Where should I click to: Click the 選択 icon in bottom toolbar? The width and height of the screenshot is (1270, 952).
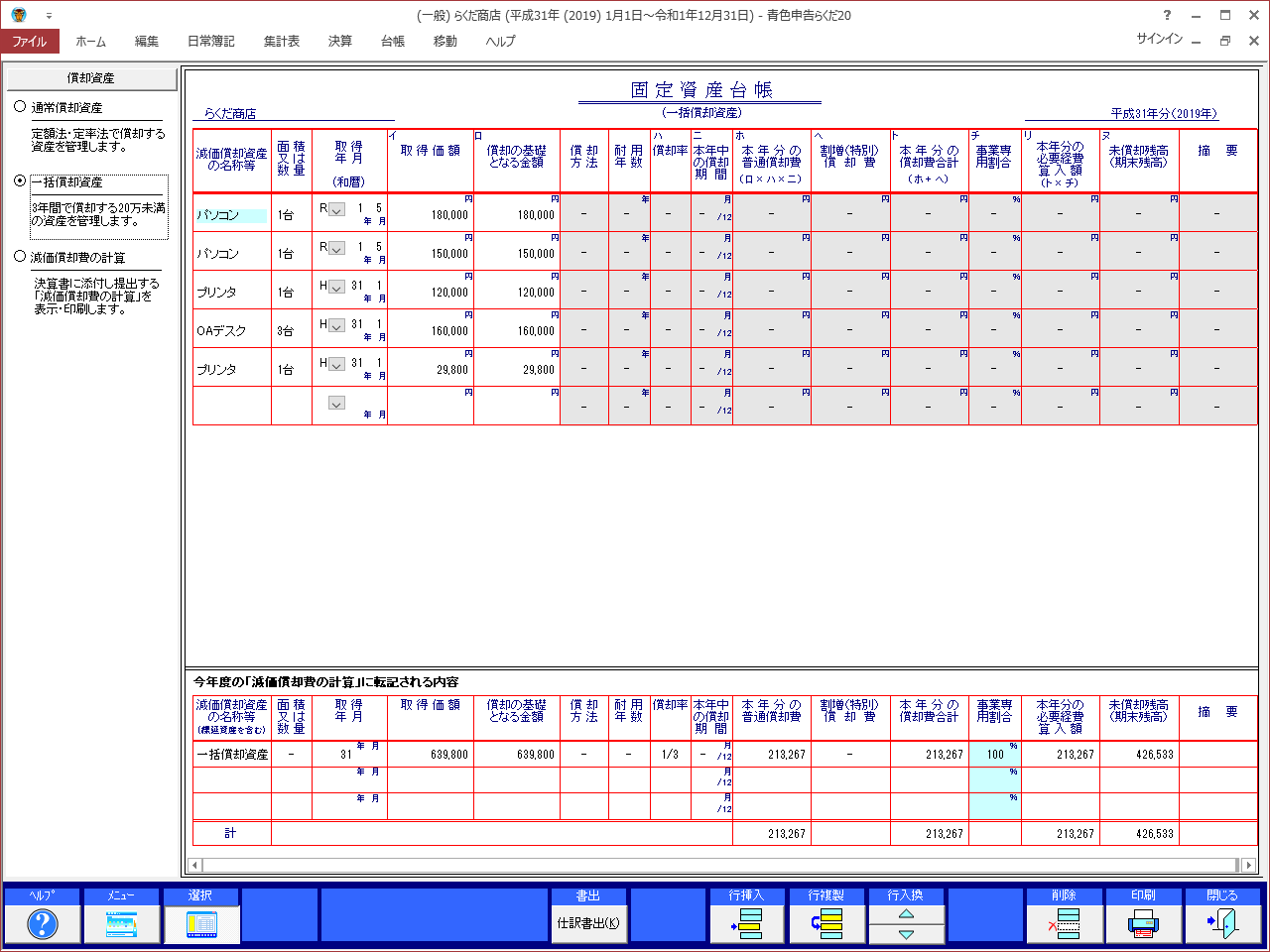(200, 924)
